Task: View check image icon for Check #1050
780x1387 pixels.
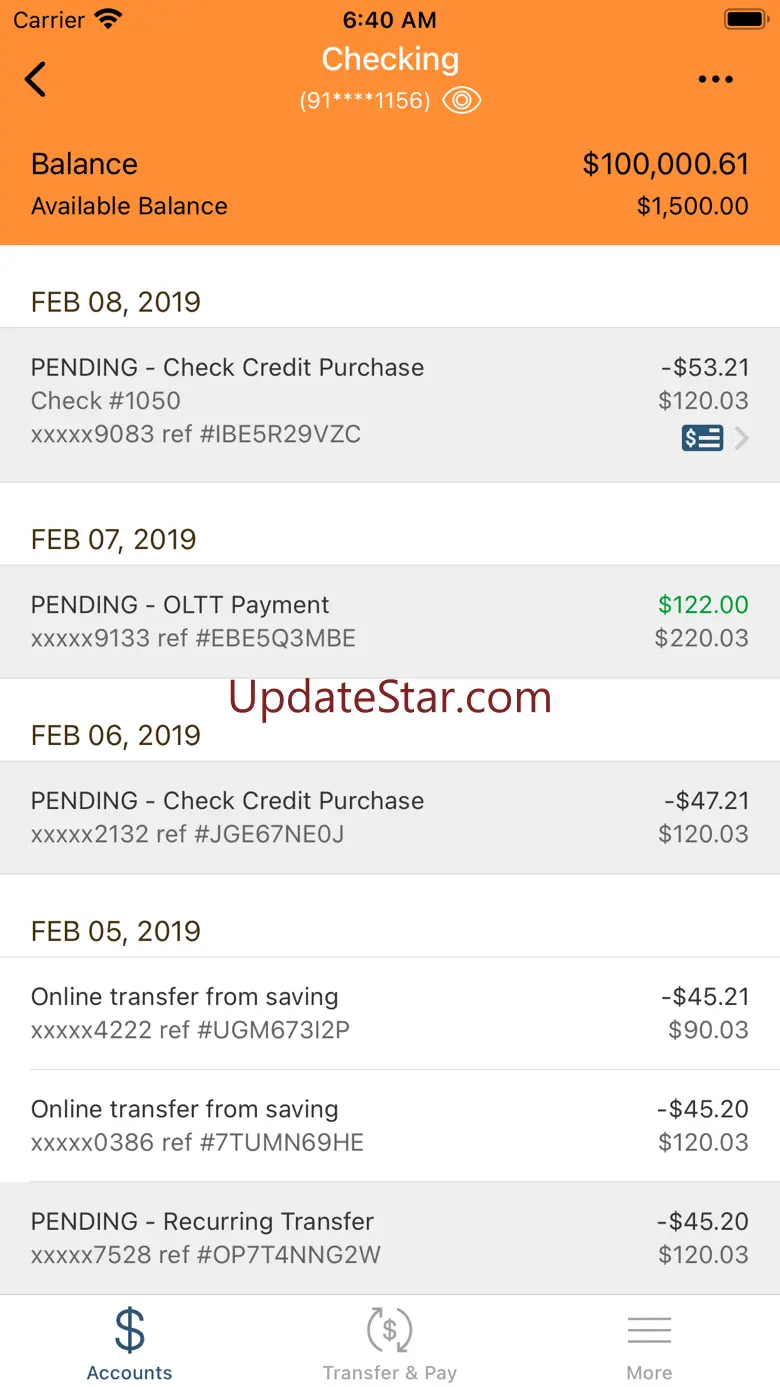Action: [702, 438]
